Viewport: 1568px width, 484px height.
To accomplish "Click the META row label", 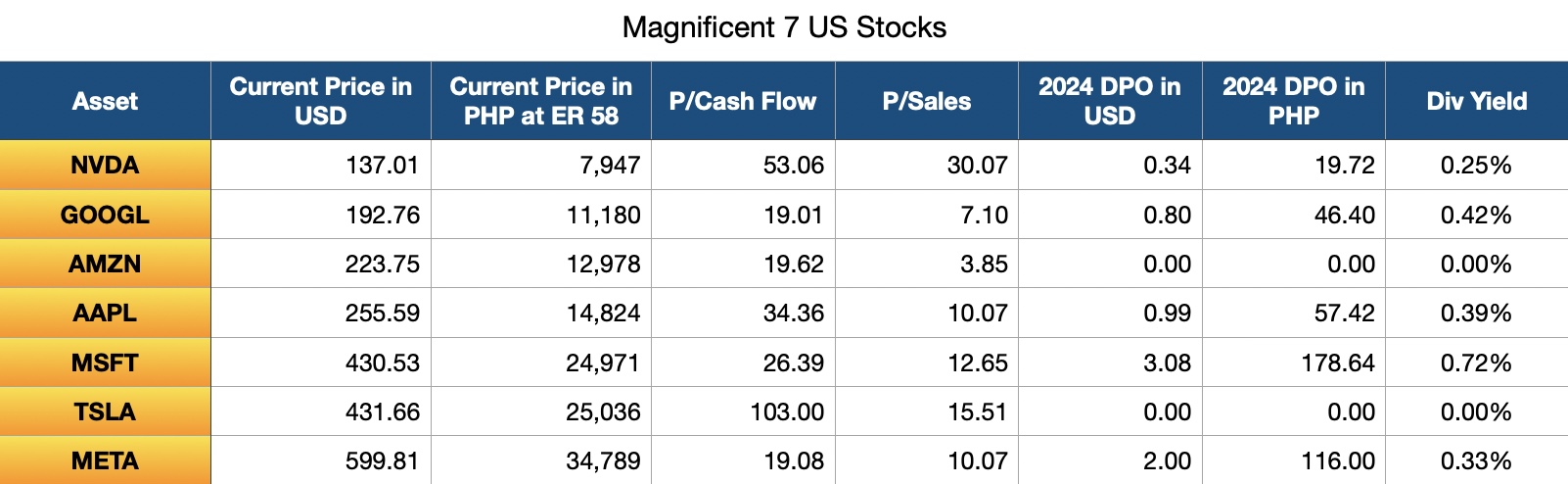I will [x=105, y=461].
